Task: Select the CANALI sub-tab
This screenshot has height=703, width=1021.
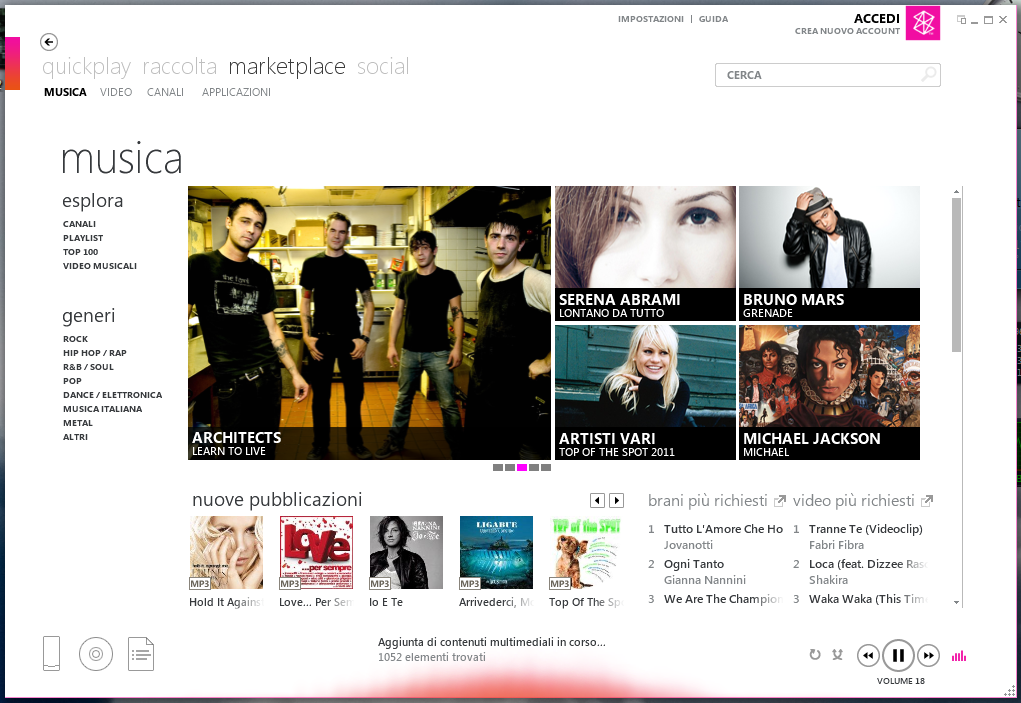Action: click(165, 92)
